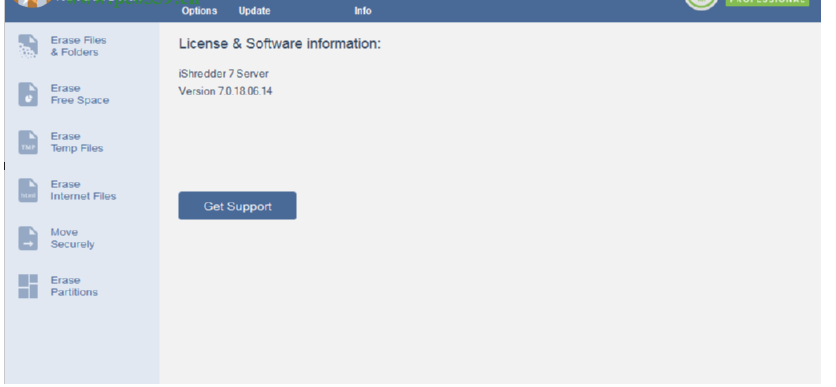Open the Options menu
836x387 pixels.
click(x=199, y=11)
